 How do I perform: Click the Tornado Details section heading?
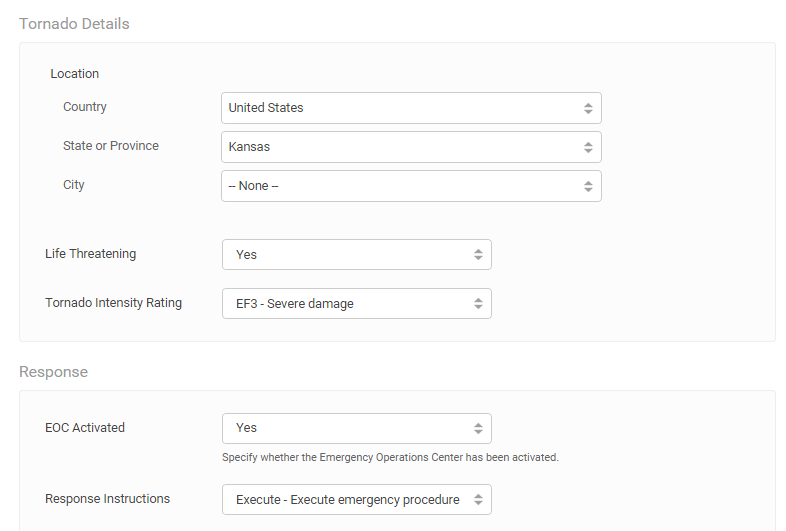[74, 23]
